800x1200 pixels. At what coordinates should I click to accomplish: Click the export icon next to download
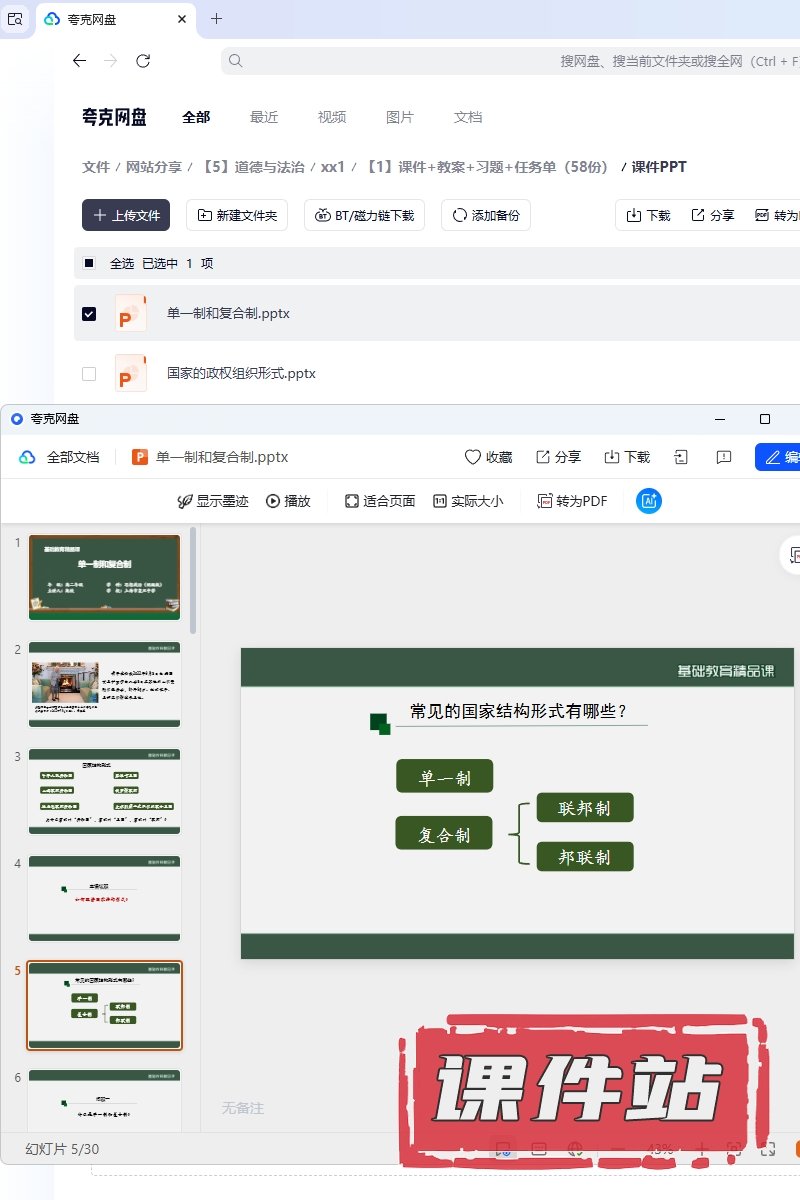click(681, 457)
